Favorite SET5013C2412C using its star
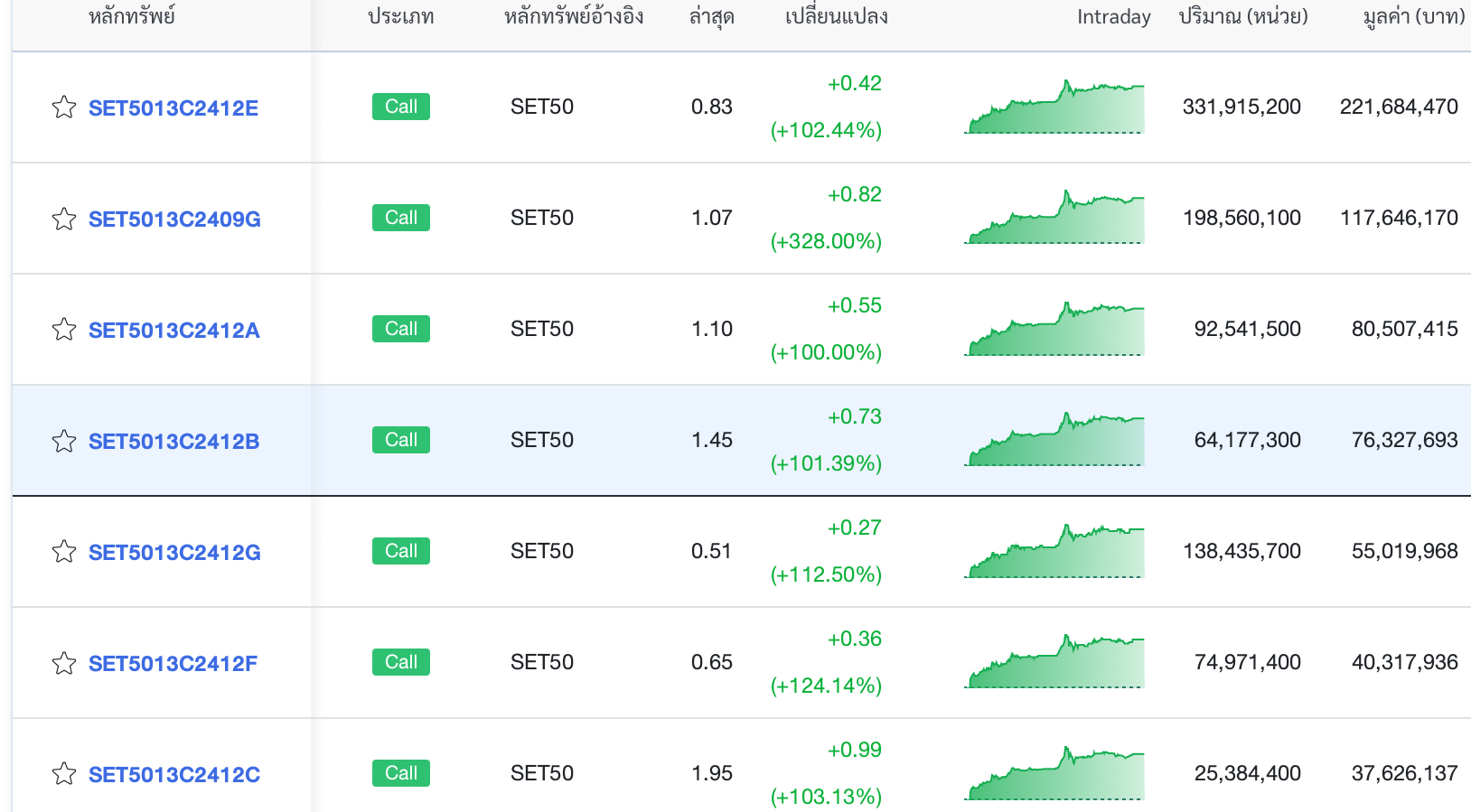Image resolution: width=1471 pixels, height=812 pixels. pos(64,774)
